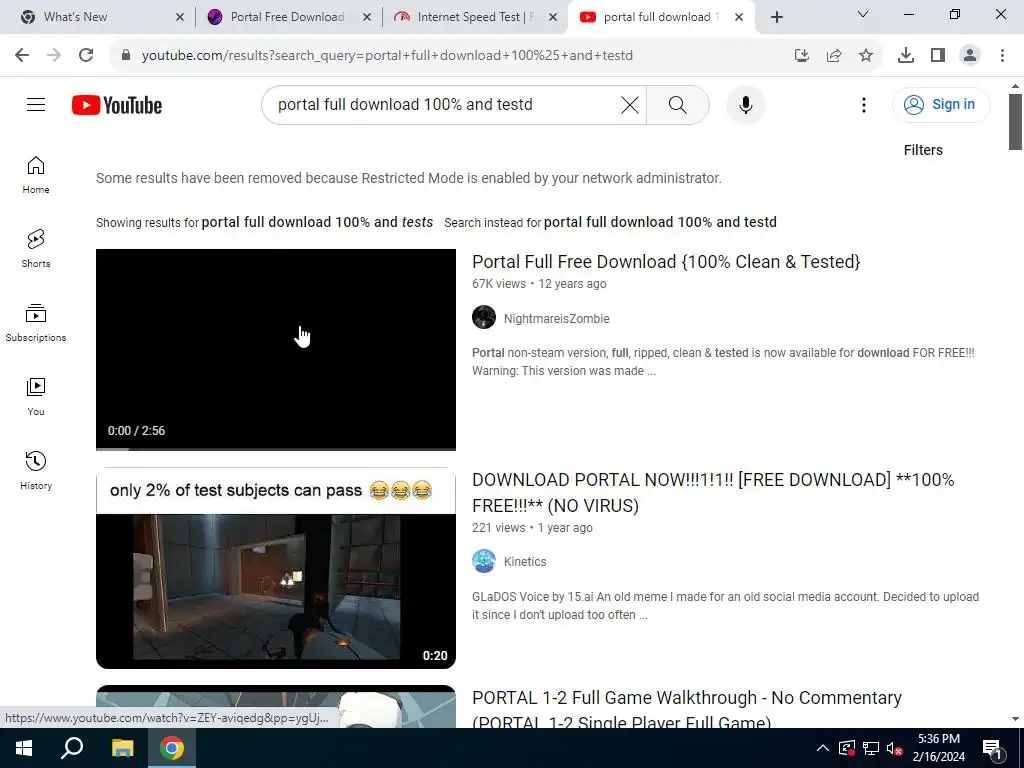Open the tab search dropdown arrow
The width and height of the screenshot is (1024, 768).
coord(862,14)
